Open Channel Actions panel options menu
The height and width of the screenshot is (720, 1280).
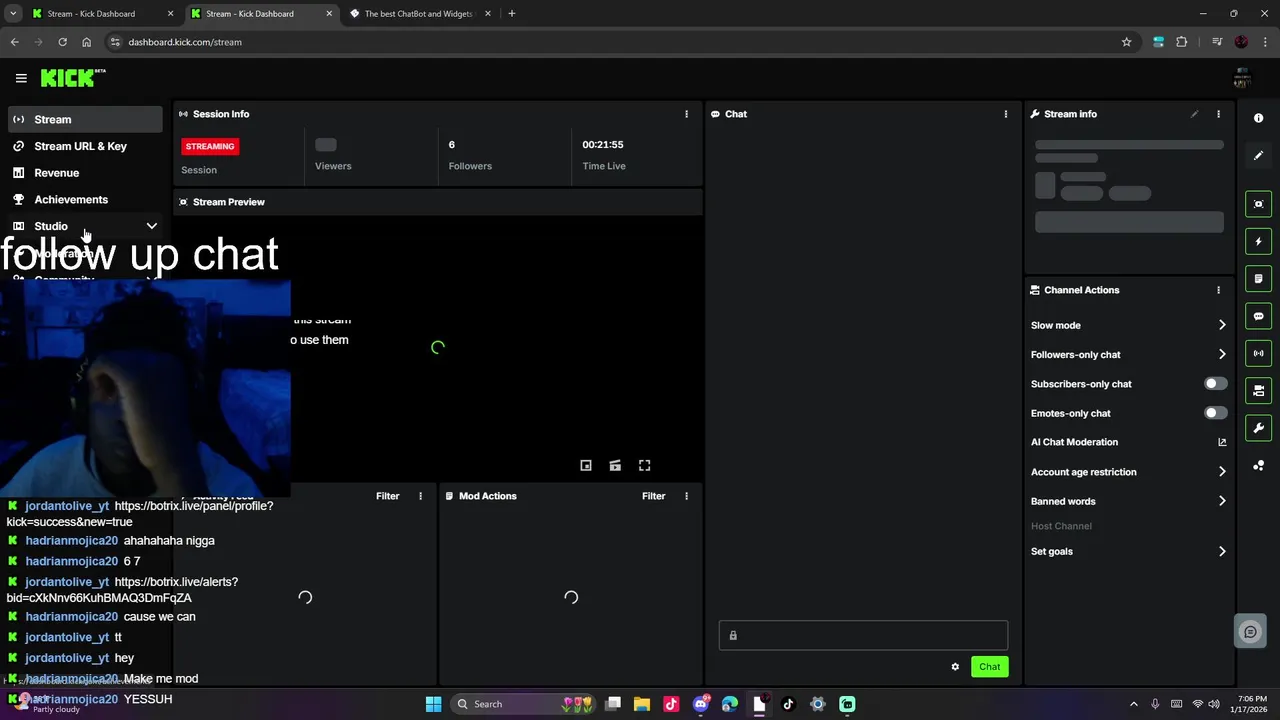tap(1218, 290)
